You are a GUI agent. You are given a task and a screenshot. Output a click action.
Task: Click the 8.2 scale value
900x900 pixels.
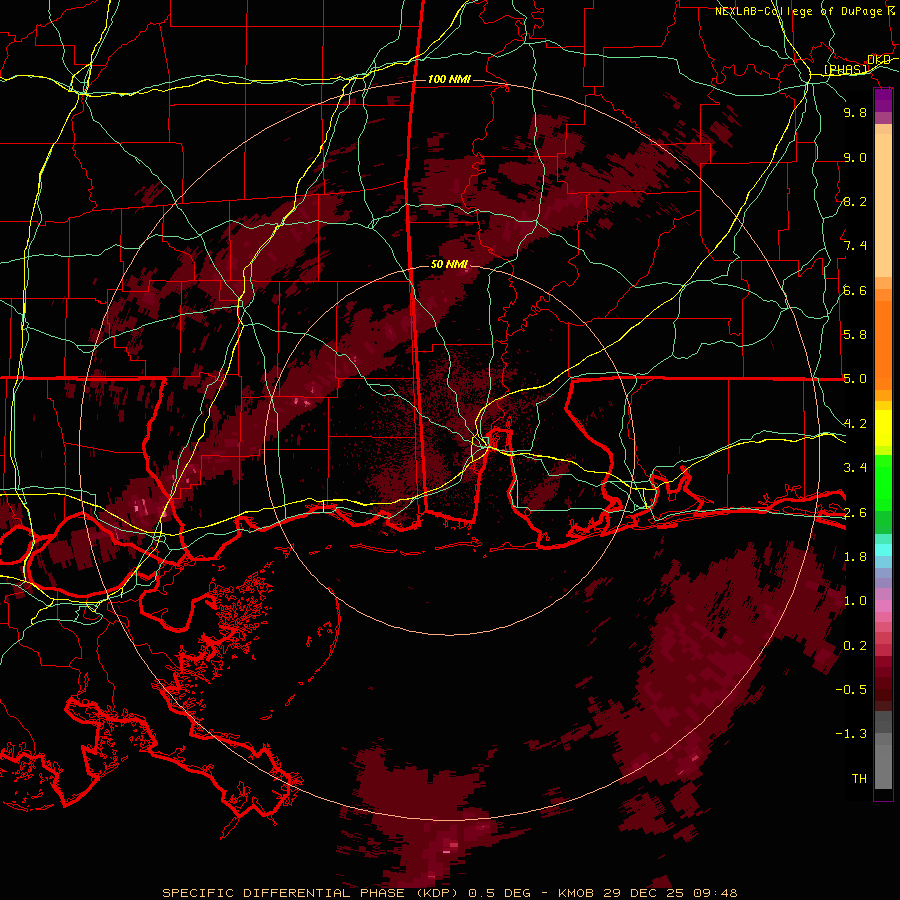coord(855,201)
